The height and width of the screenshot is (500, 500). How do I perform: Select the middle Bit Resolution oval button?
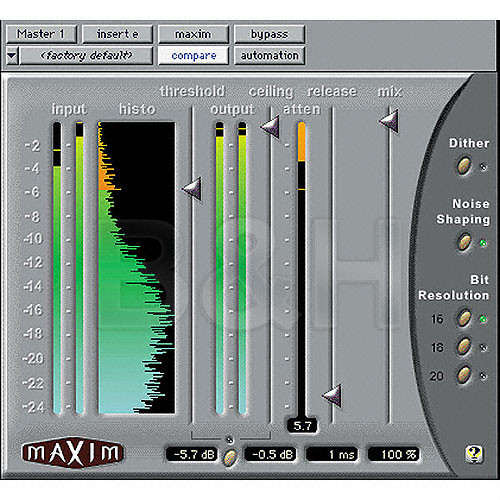[464, 347]
